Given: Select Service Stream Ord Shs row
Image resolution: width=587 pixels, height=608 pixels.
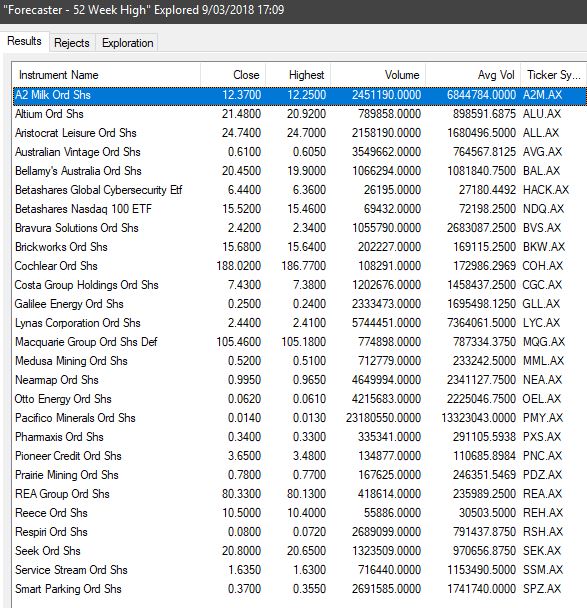Looking at the screenshot, I should point(300,570).
